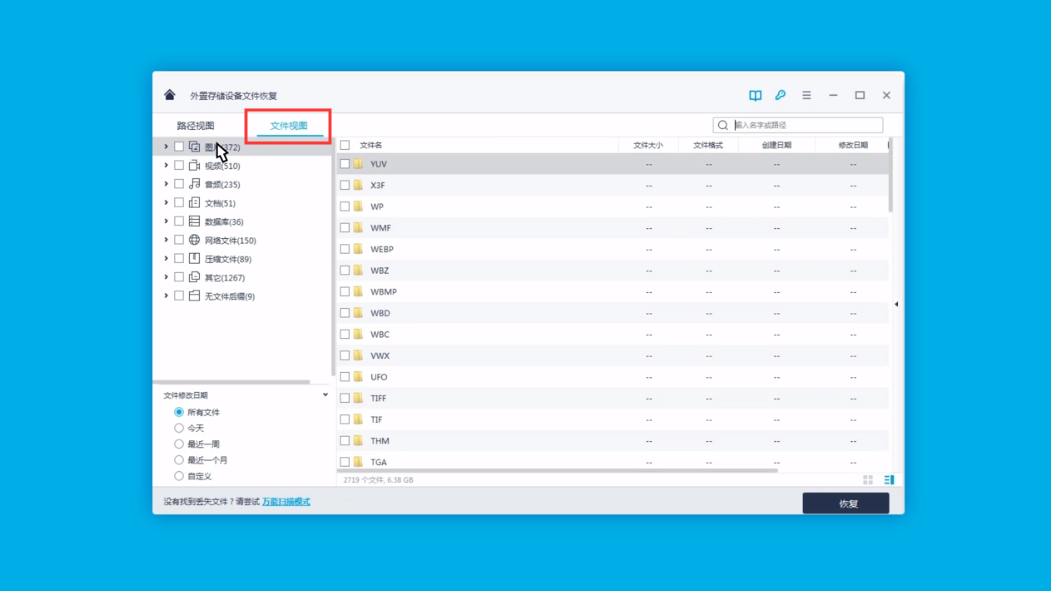Check the select-all box beside 文件名
Viewport: 1051px width, 591px height.
tap(345, 145)
